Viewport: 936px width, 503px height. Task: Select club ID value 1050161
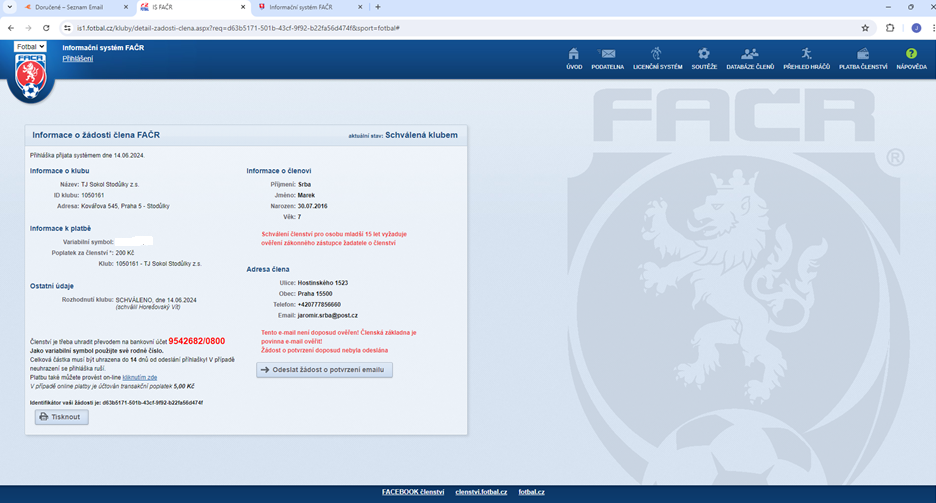click(x=93, y=196)
